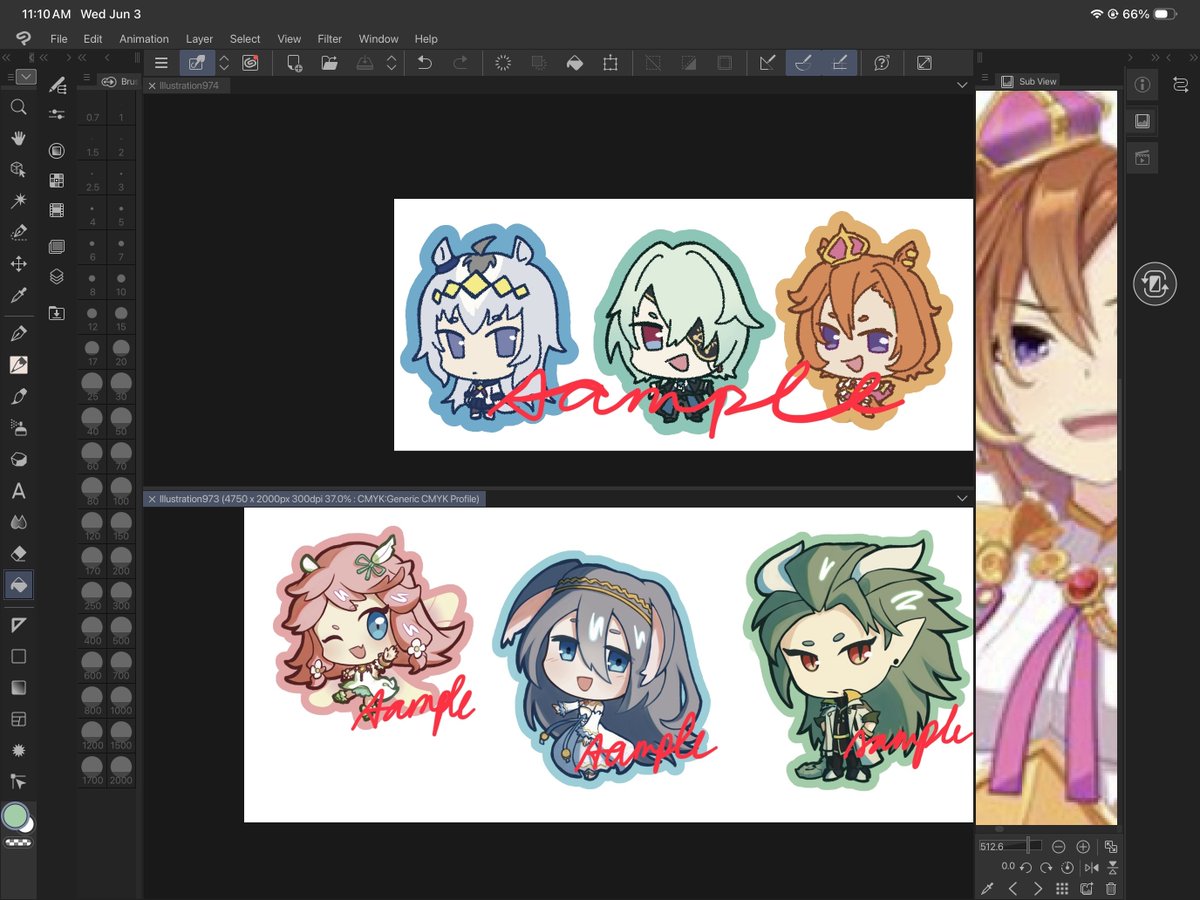Click the Fill bucket command bar icon
The height and width of the screenshot is (900, 1200).
(x=574, y=63)
